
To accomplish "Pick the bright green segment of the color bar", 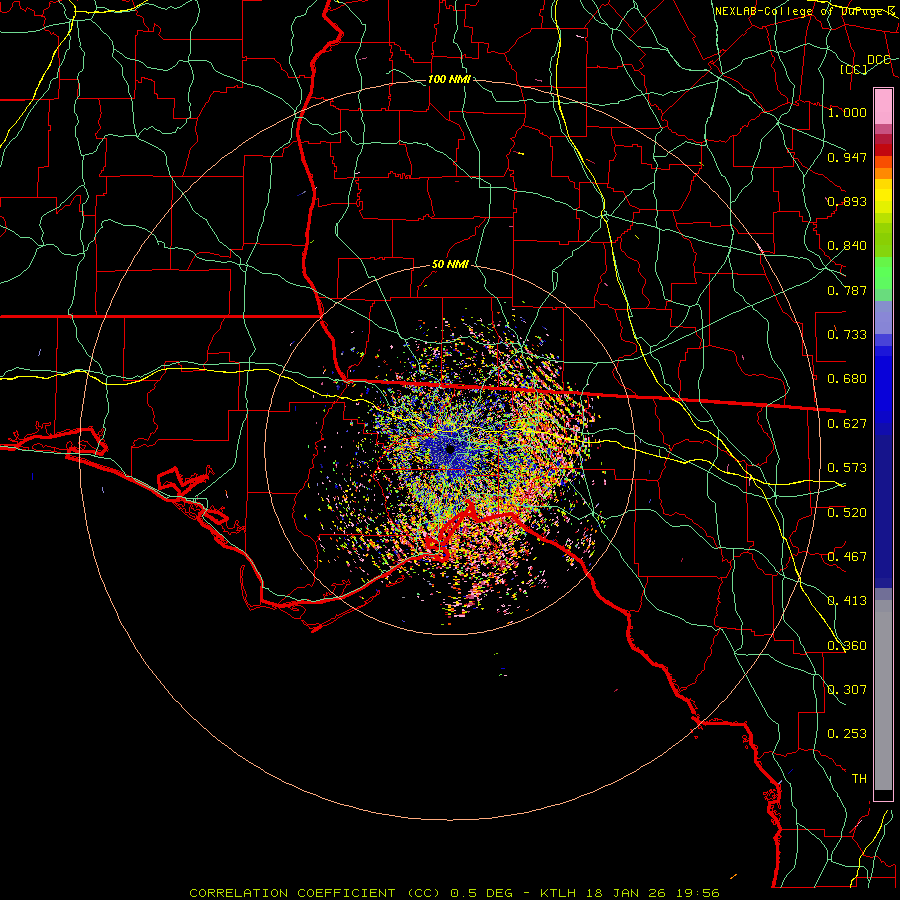I will click(x=883, y=273).
